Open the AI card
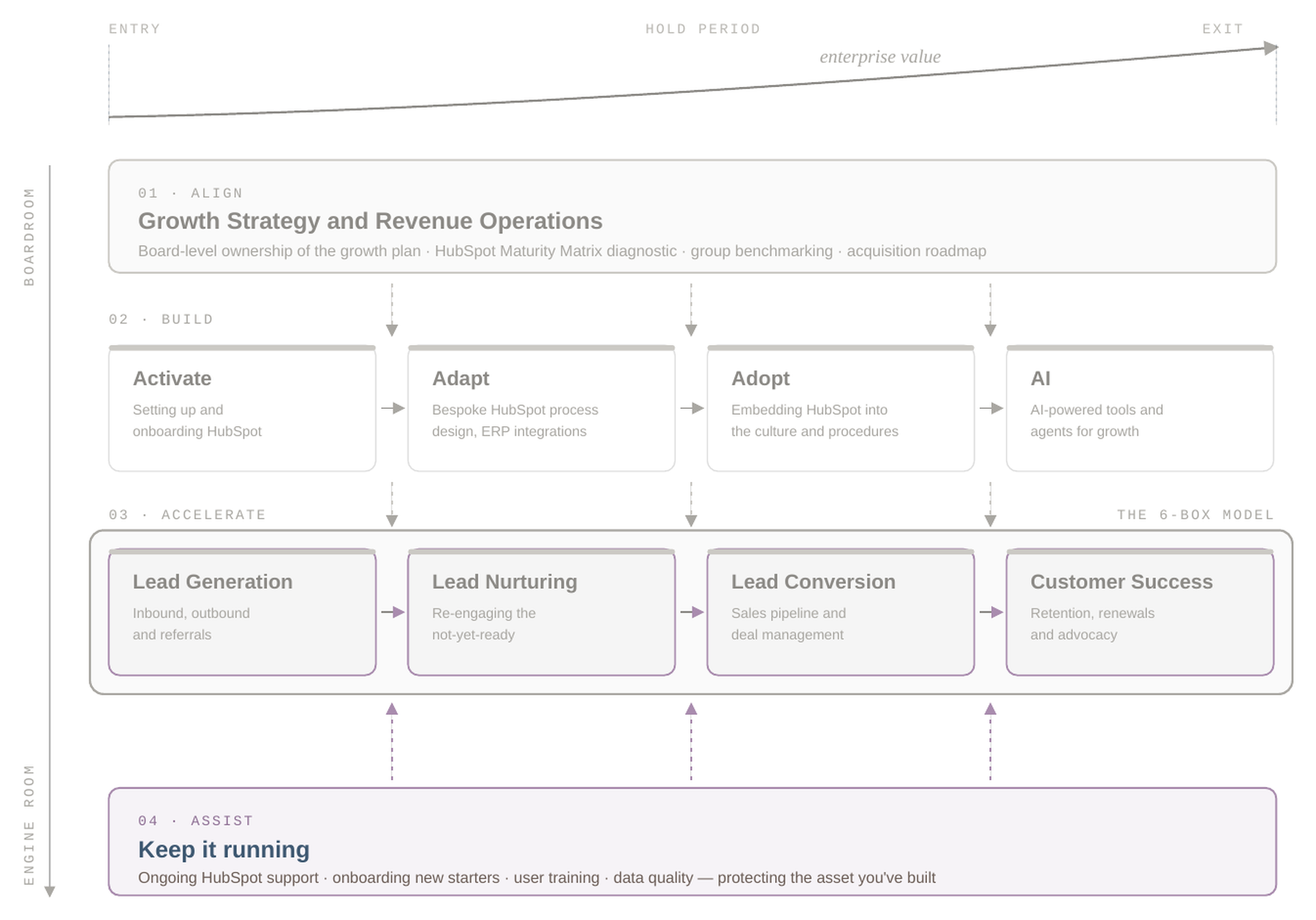This screenshot has width=1316, height=920. pyautogui.click(x=1140, y=408)
